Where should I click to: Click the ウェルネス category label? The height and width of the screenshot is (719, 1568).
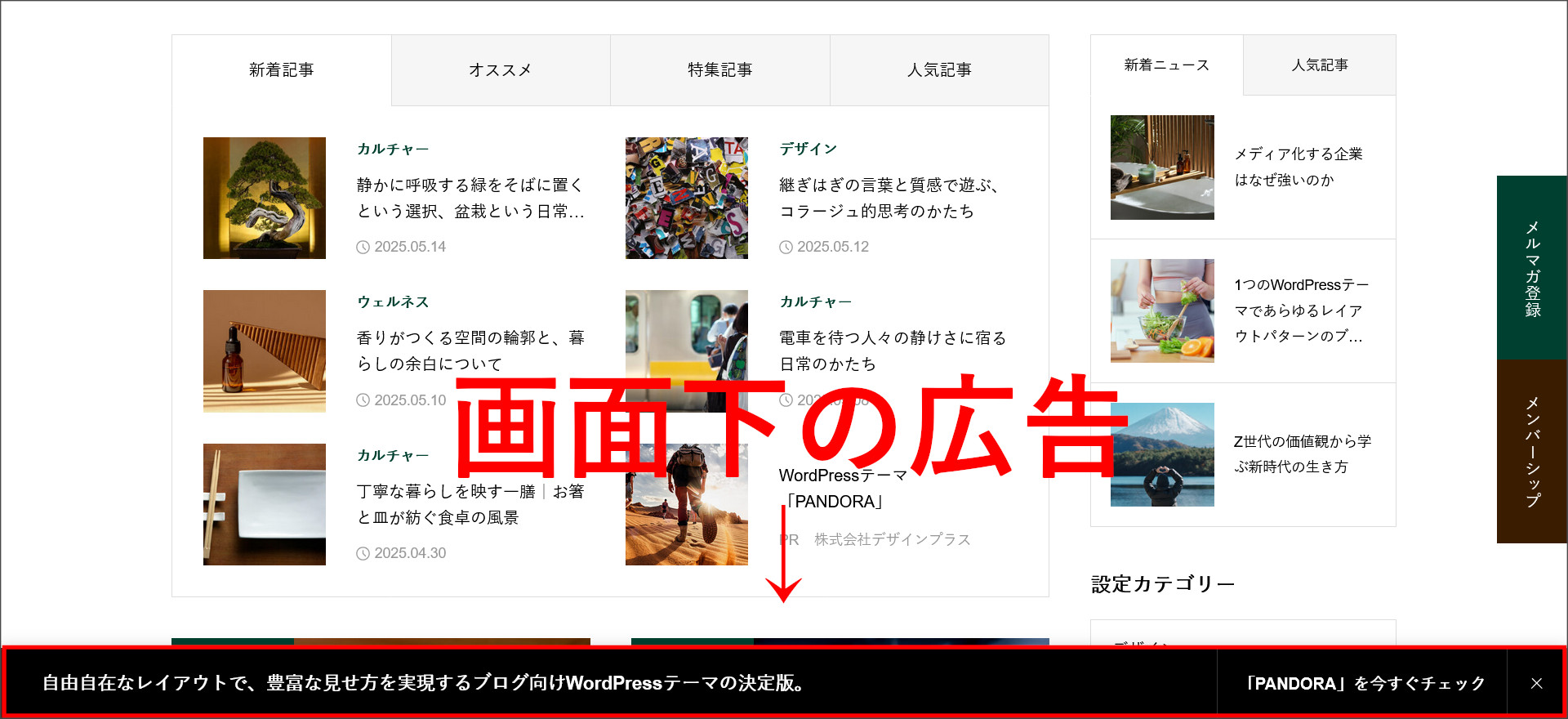tap(393, 301)
